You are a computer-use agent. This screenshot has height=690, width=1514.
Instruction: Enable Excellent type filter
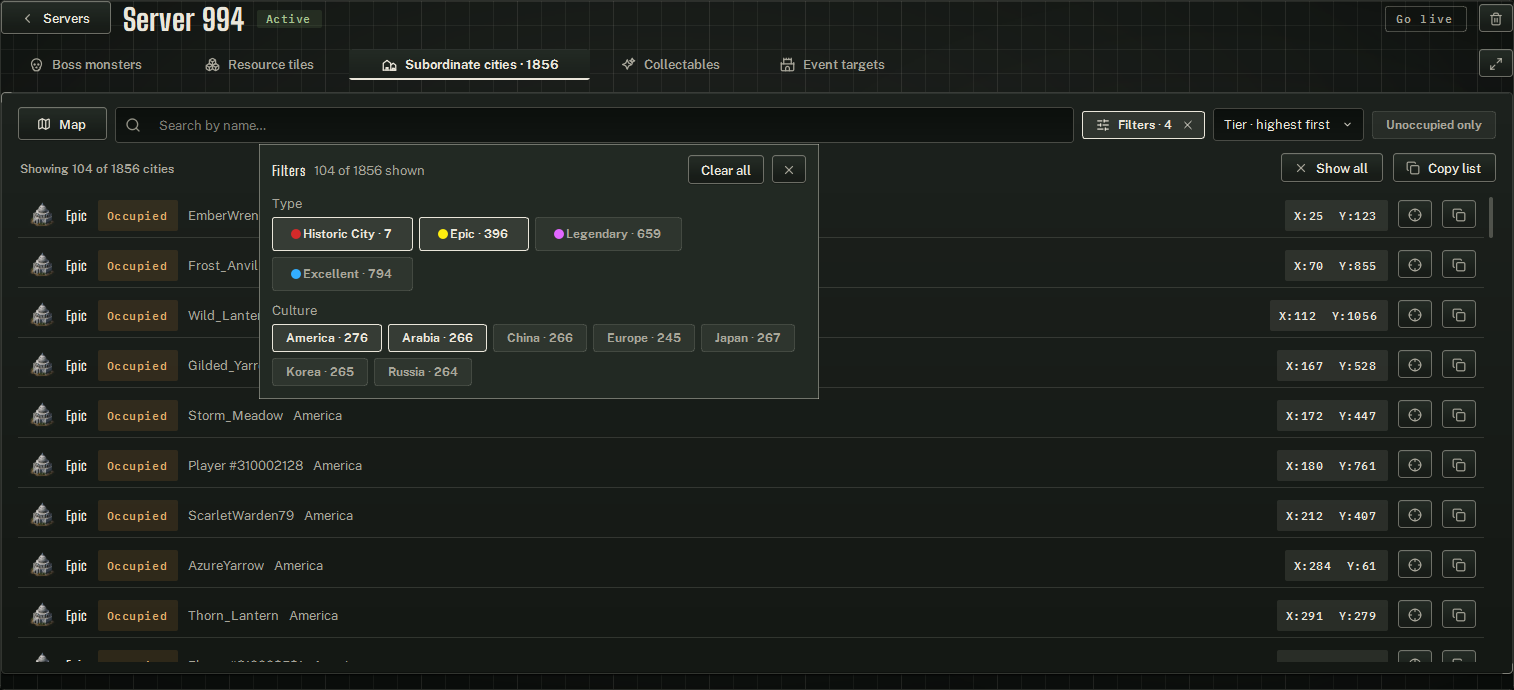342,274
